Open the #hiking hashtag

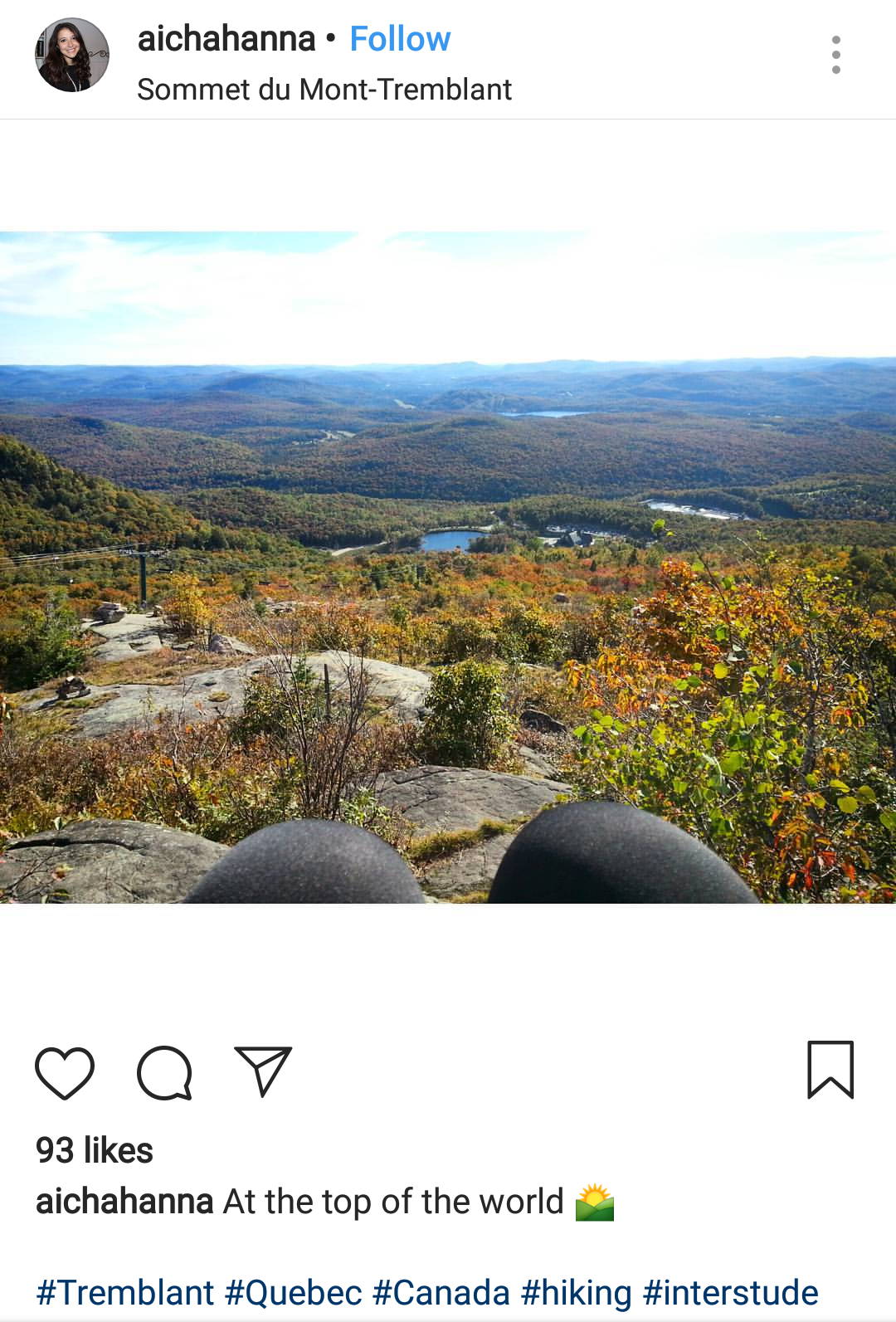(577, 1292)
